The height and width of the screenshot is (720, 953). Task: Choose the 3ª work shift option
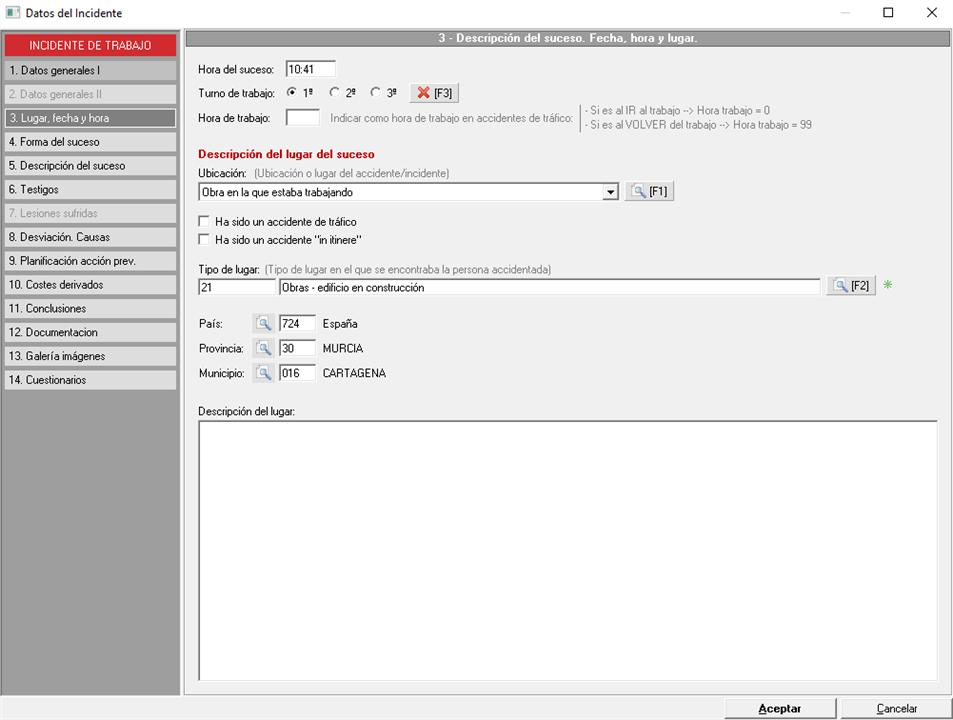coord(376,93)
